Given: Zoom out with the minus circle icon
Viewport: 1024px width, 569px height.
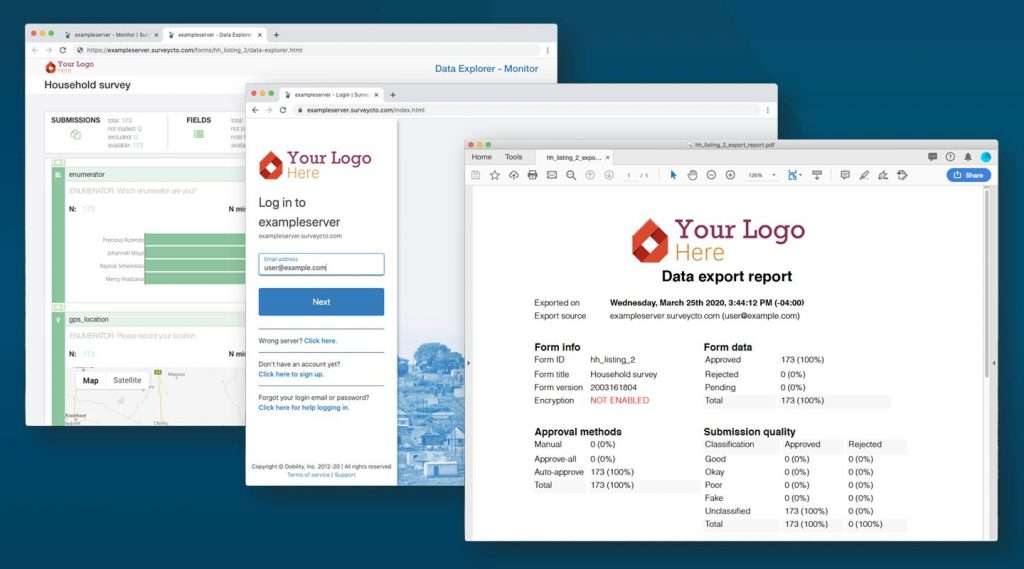Looking at the screenshot, I should [711, 175].
